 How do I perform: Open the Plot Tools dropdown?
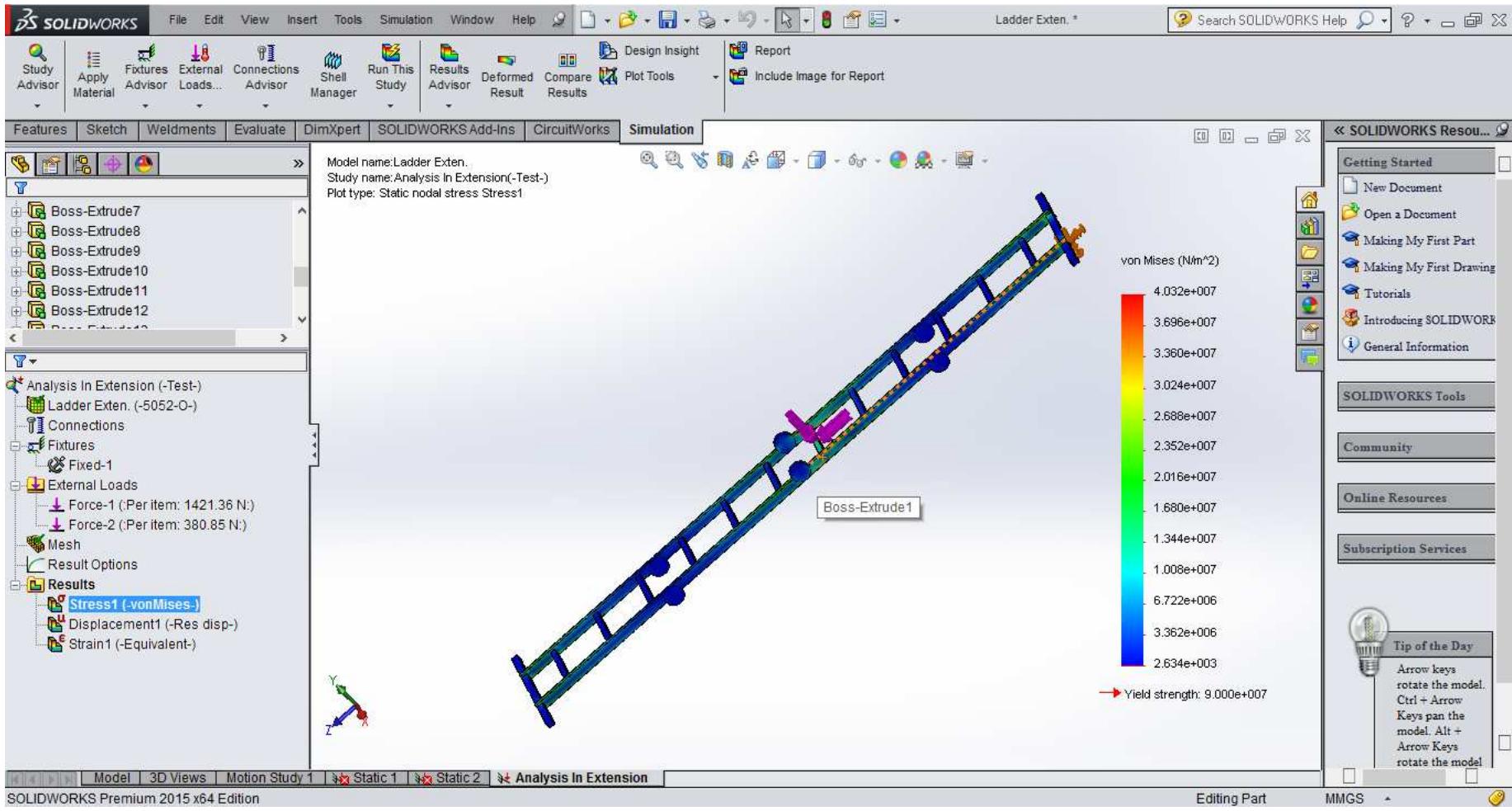coord(715,78)
